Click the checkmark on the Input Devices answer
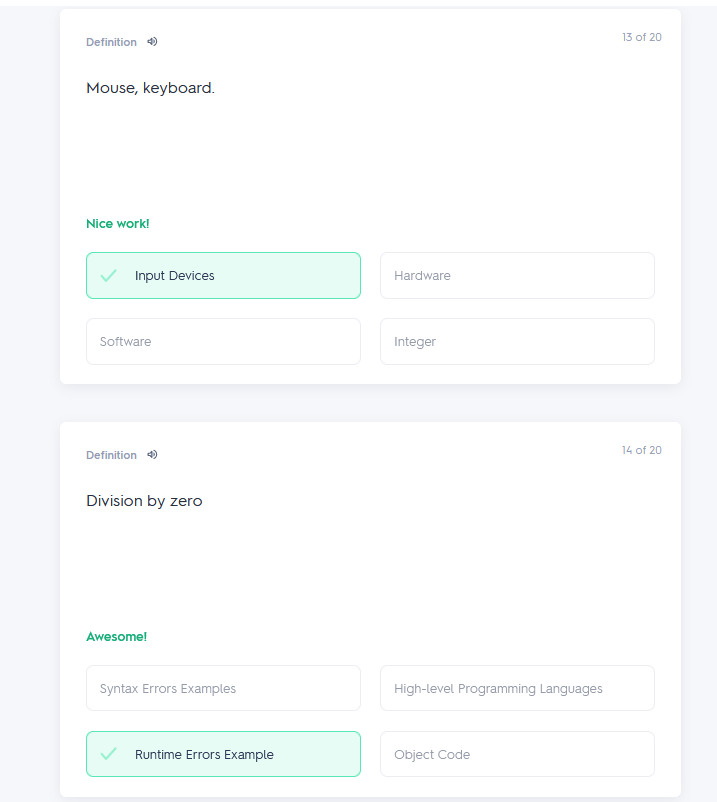 click(x=108, y=276)
